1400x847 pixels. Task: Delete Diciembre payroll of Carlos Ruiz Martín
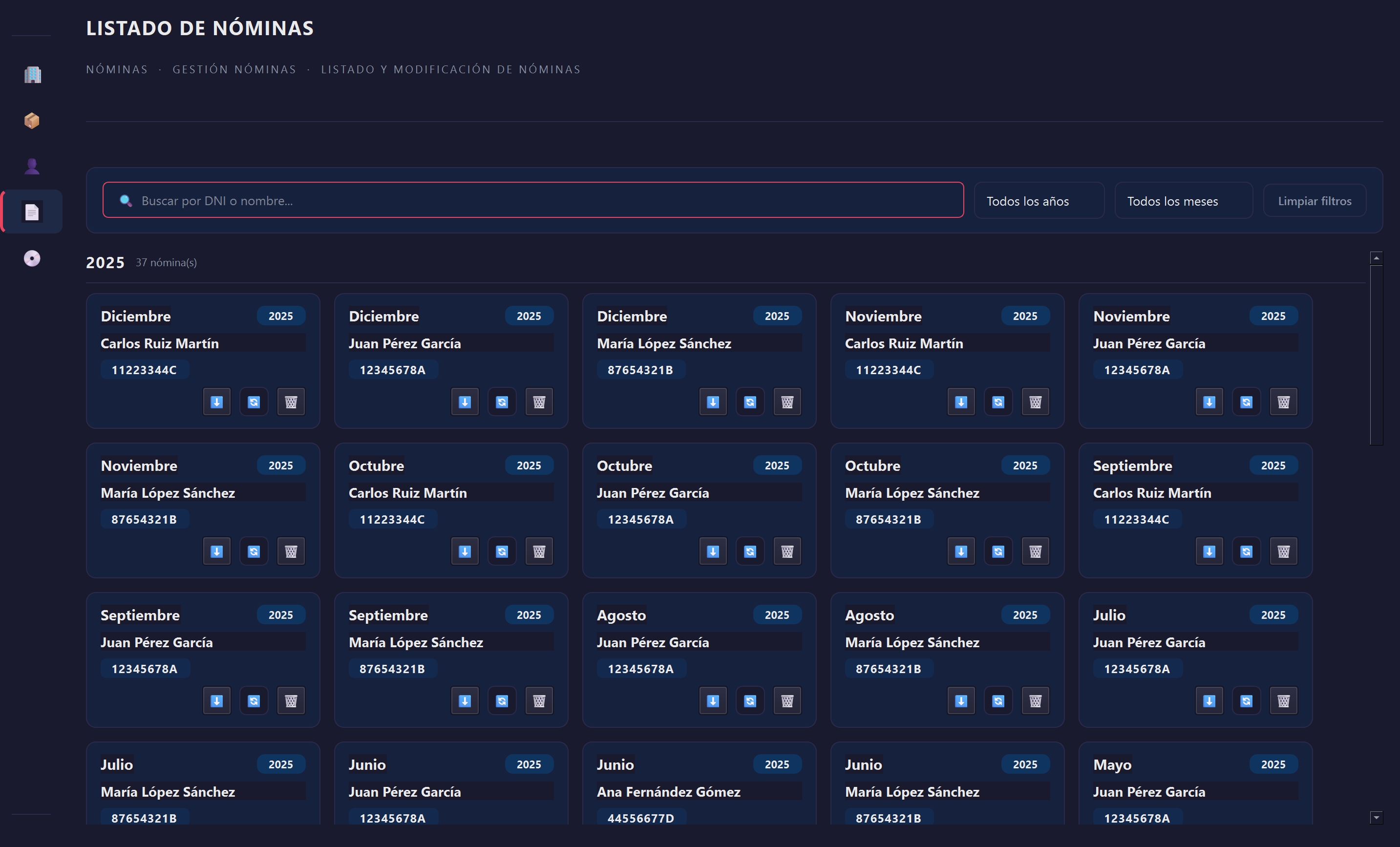291,402
